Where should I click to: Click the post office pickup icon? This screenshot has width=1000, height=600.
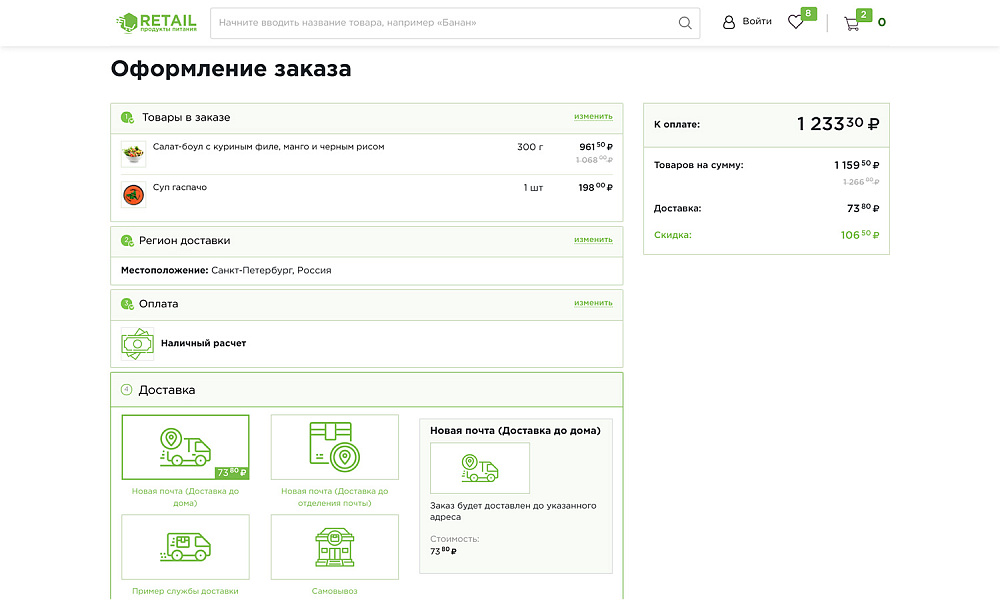pyautogui.click(x=334, y=446)
